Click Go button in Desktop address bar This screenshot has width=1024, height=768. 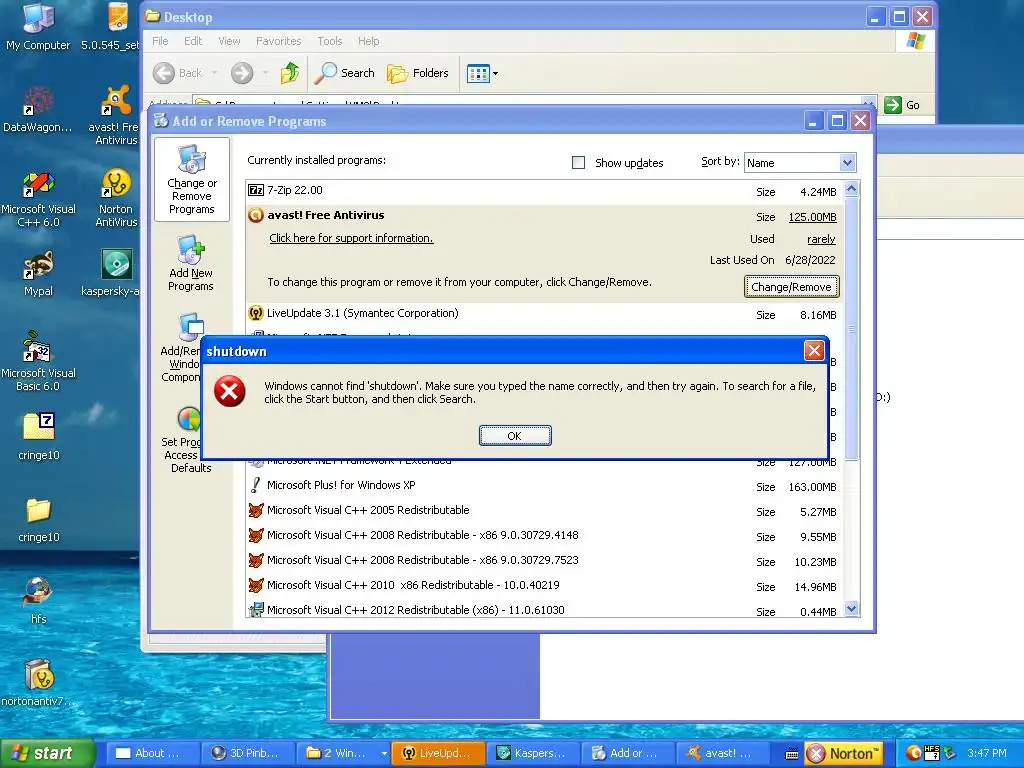pos(903,105)
